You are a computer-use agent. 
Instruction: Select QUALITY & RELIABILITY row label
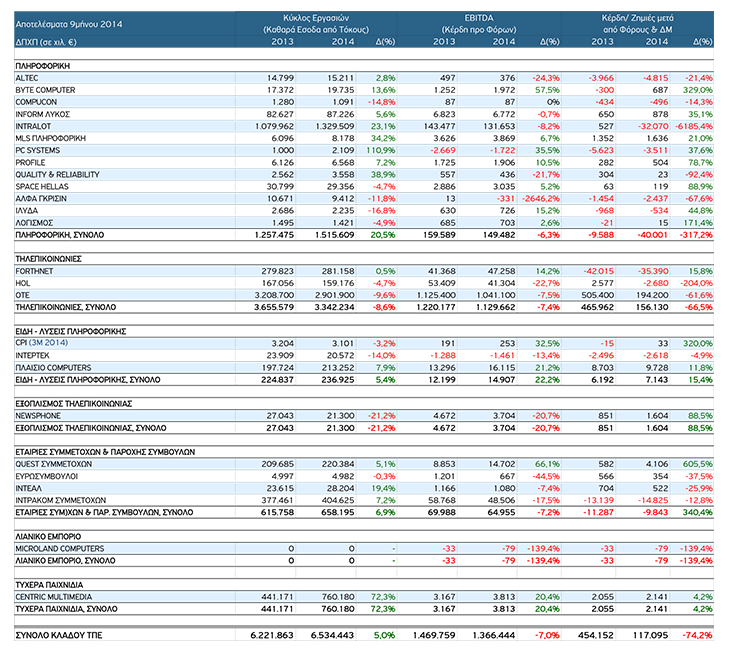[x=57, y=174]
